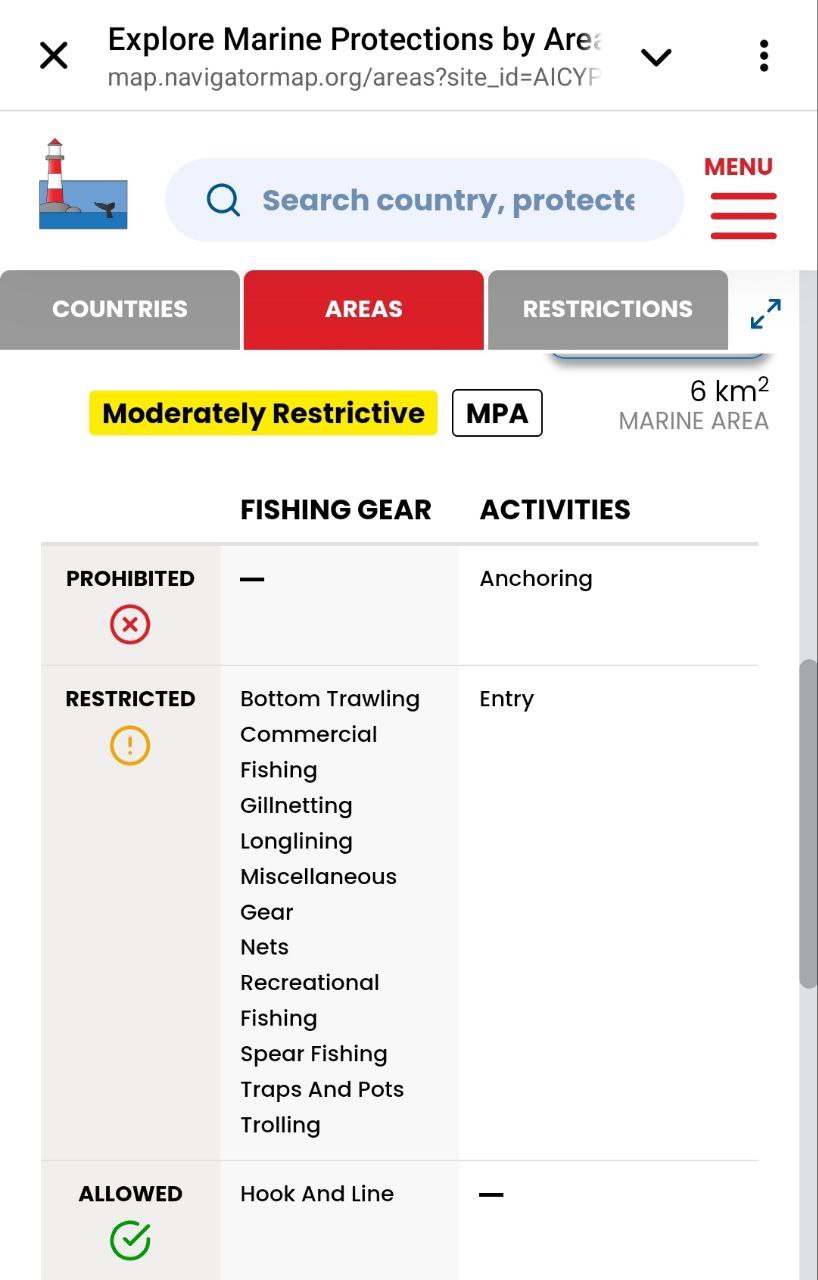
Task: Focus the search country input field
Action: tap(448, 200)
